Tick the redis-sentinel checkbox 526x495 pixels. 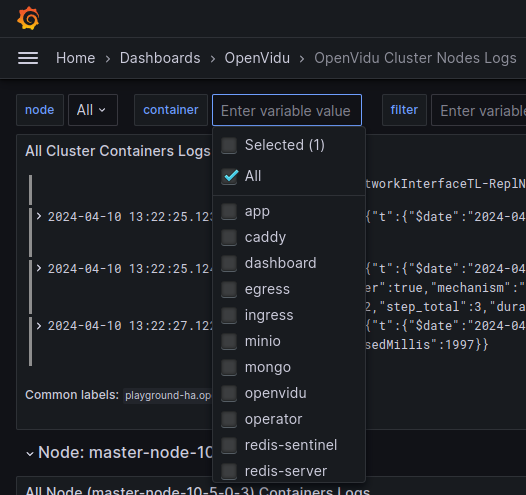point(229,445)
